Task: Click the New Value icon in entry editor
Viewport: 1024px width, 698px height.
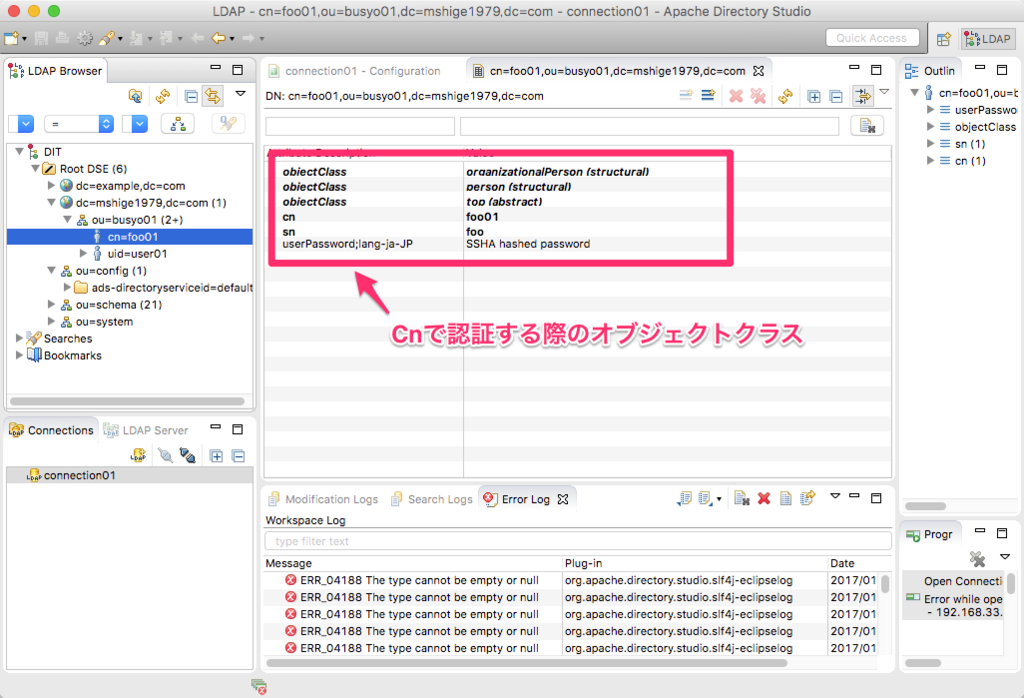Action: [x=708, y=96]
